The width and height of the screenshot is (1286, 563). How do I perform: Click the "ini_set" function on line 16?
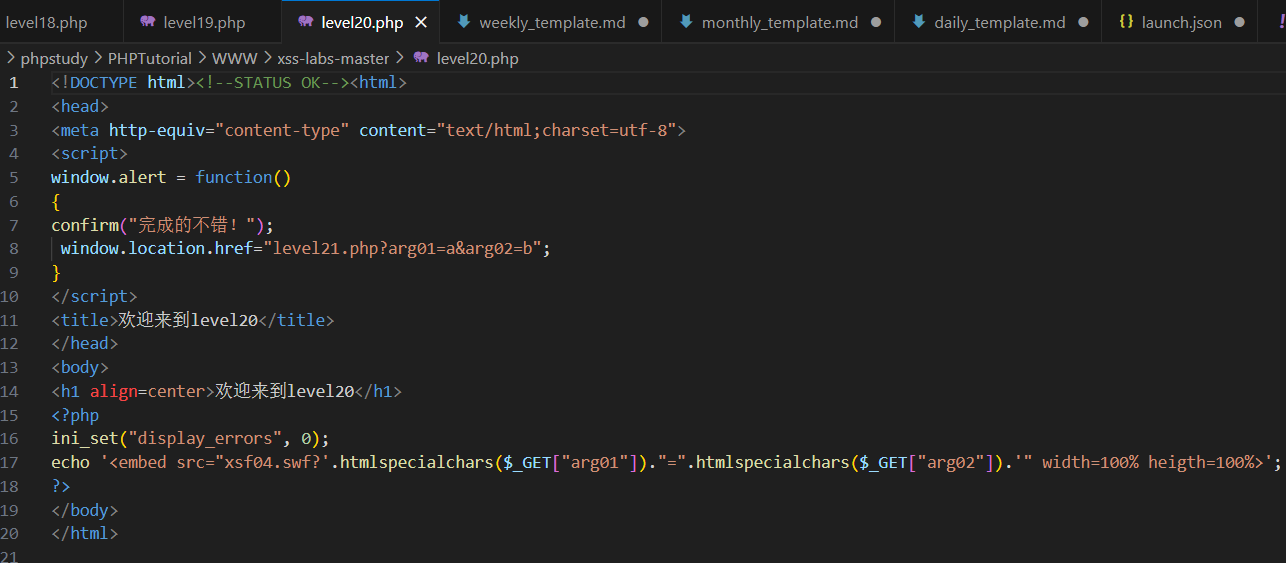point(85,438)
